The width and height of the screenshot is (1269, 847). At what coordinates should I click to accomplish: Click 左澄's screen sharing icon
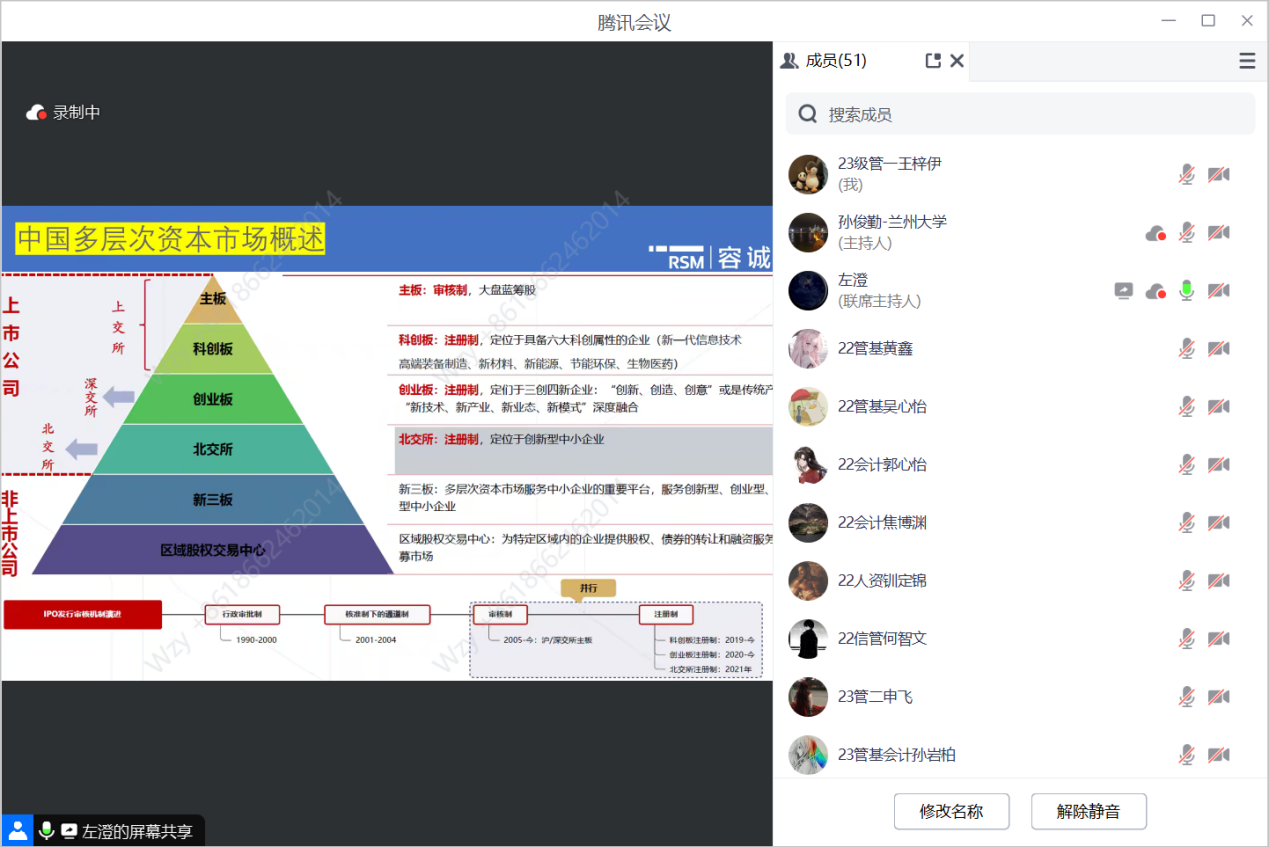click(1124, 291)
